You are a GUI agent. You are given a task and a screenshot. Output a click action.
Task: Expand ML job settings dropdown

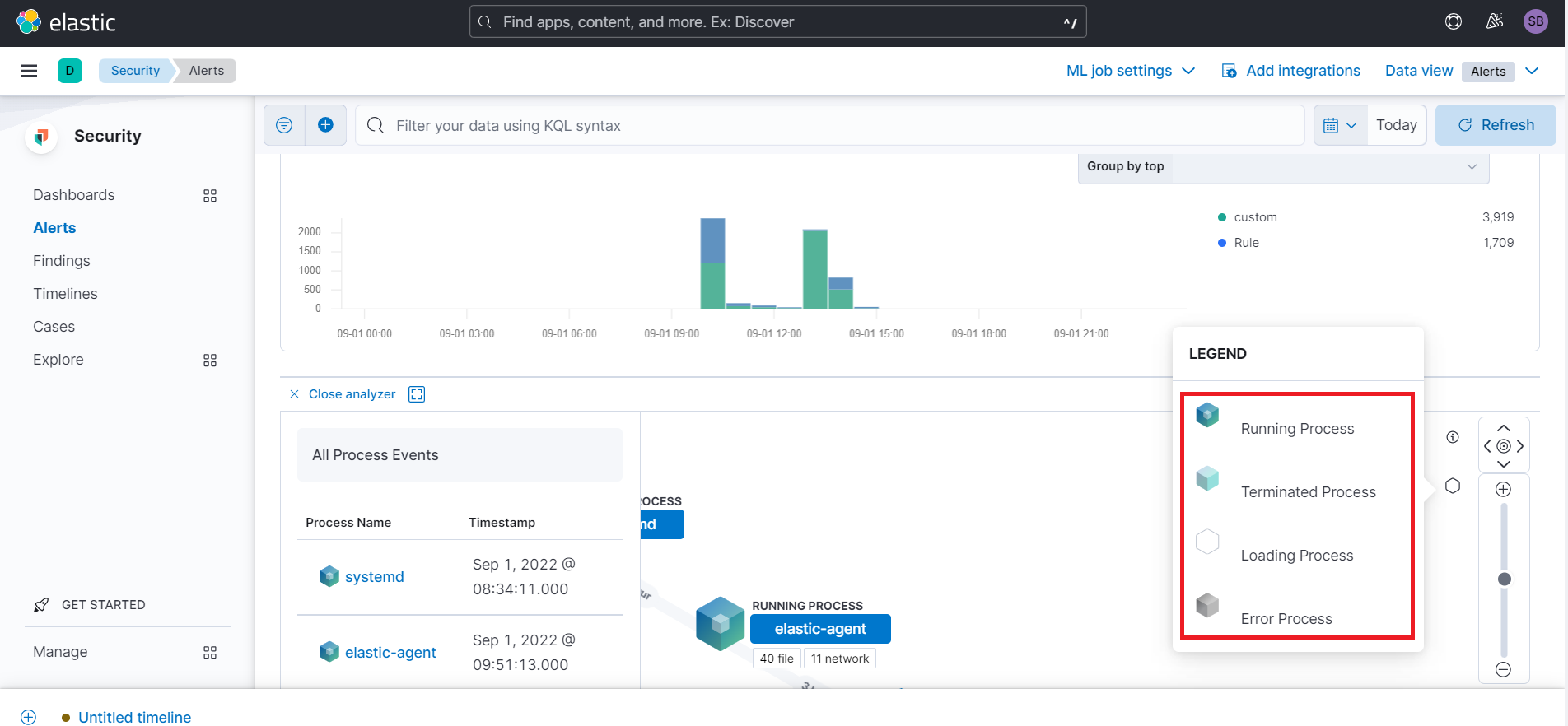point(1131,71)
